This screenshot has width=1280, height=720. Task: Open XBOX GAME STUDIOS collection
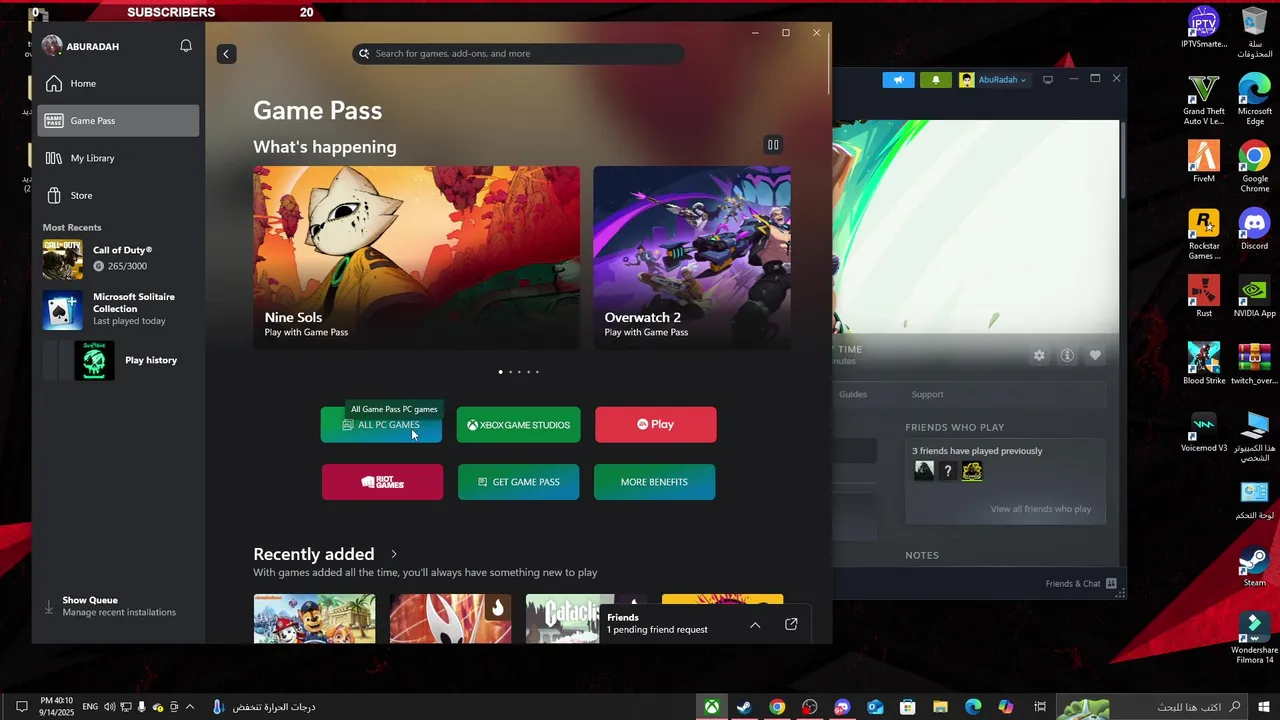[518, 425]
